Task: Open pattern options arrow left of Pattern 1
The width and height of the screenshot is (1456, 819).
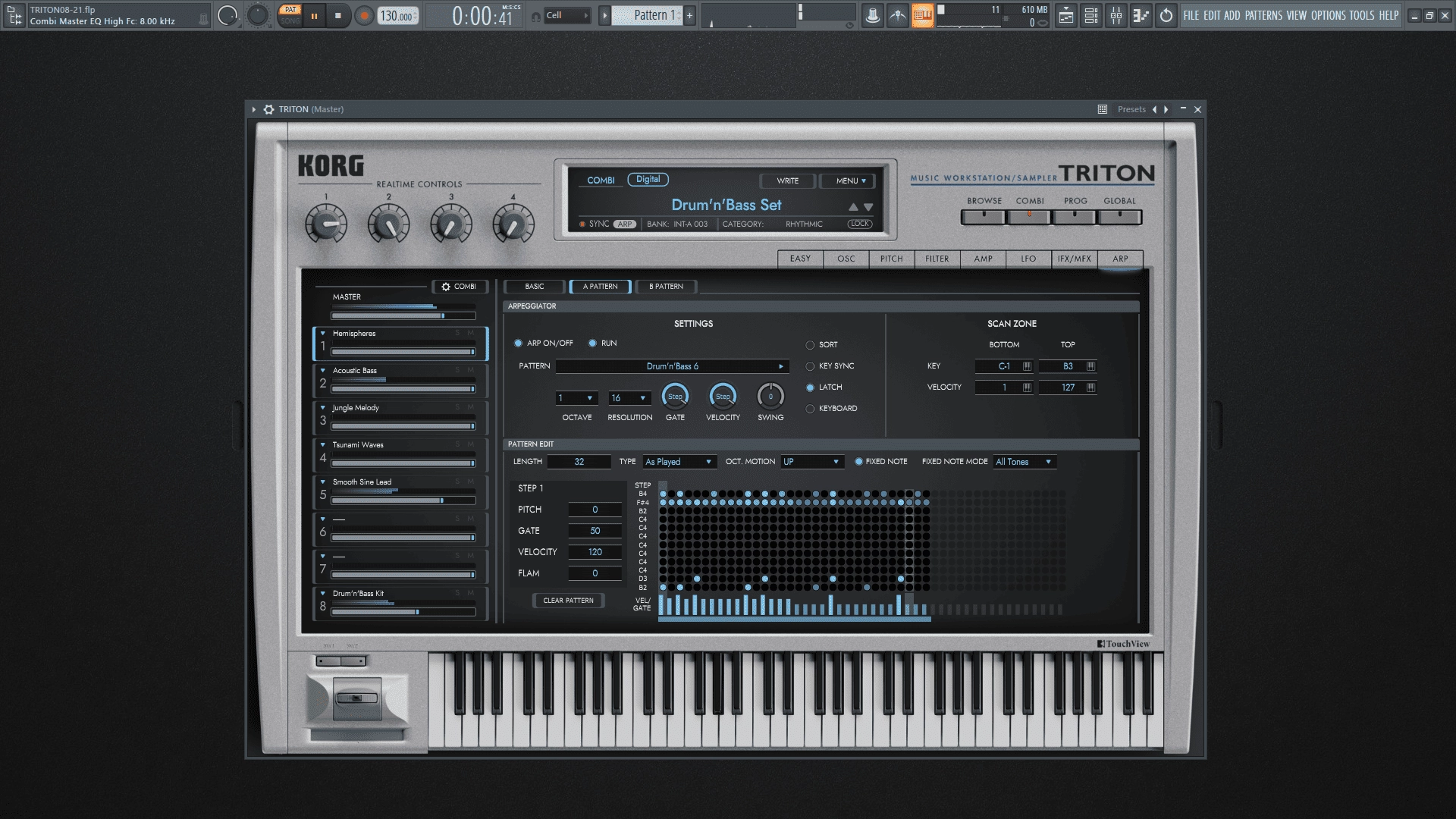Action: coord(604,15)
